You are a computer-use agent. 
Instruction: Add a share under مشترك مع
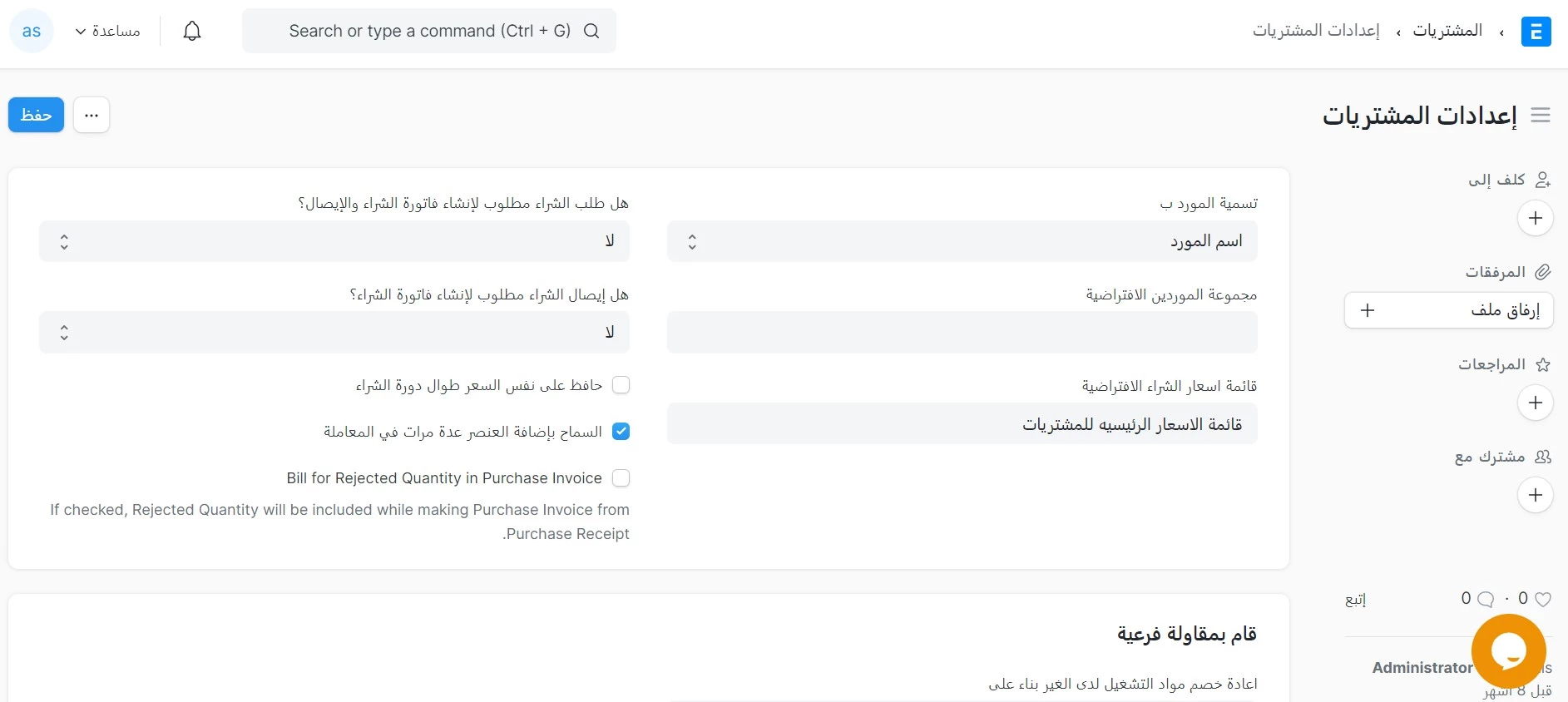coord(1536,495)
